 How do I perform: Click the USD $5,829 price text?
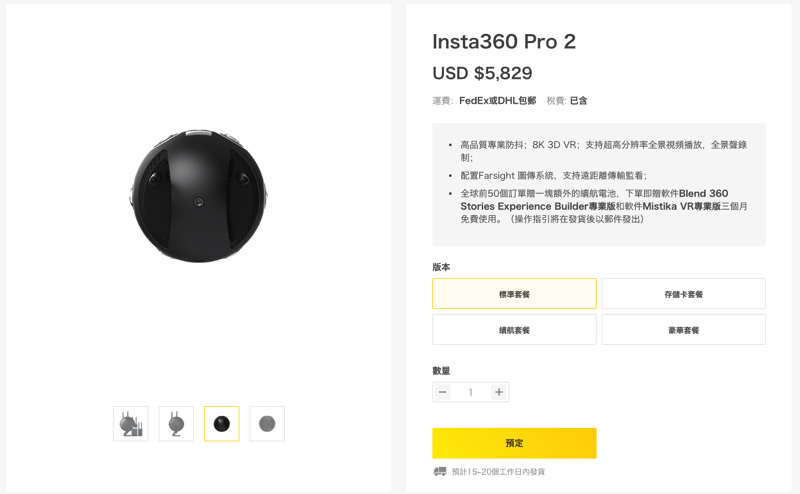tap(482, 73)
